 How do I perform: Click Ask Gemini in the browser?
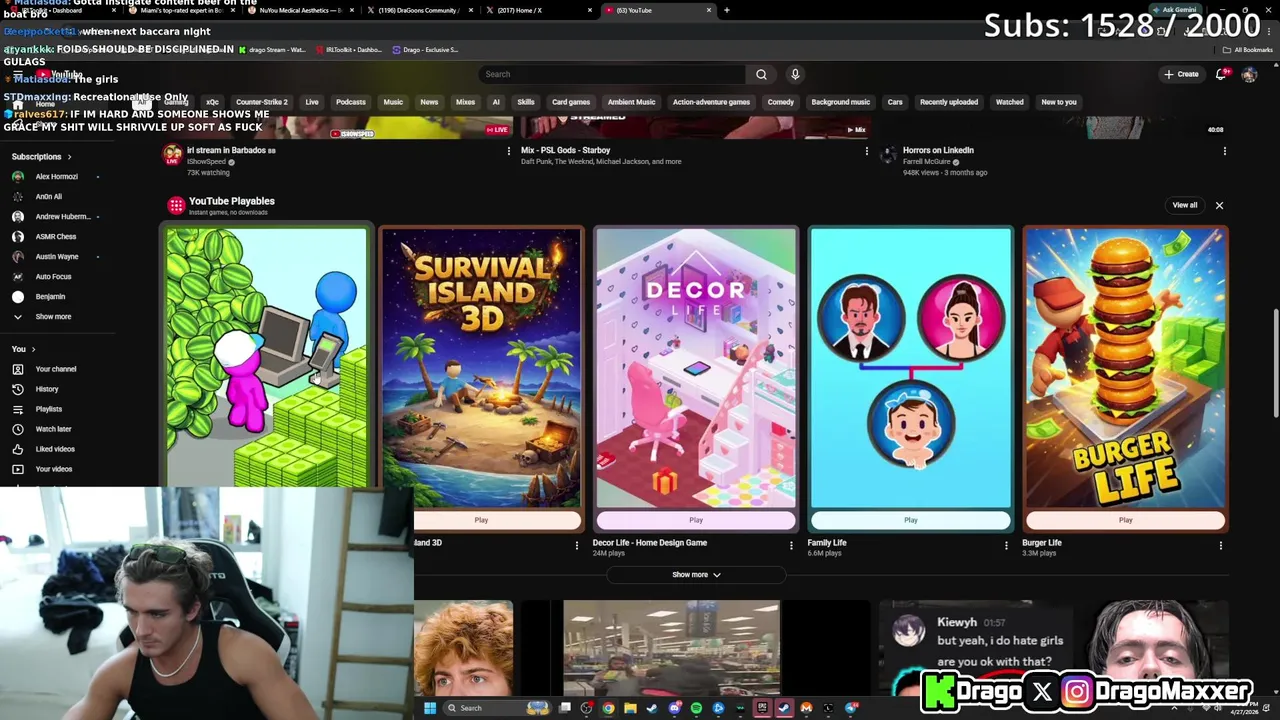(x=1175, y=10)
